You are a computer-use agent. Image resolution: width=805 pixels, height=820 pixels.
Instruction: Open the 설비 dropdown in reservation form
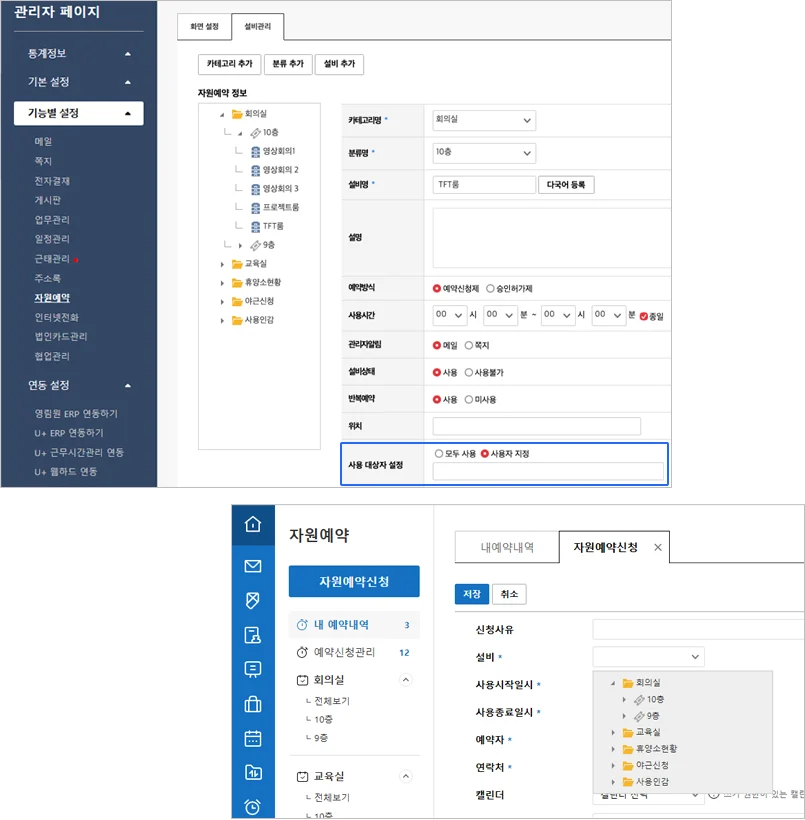click(x=648, y=657)
